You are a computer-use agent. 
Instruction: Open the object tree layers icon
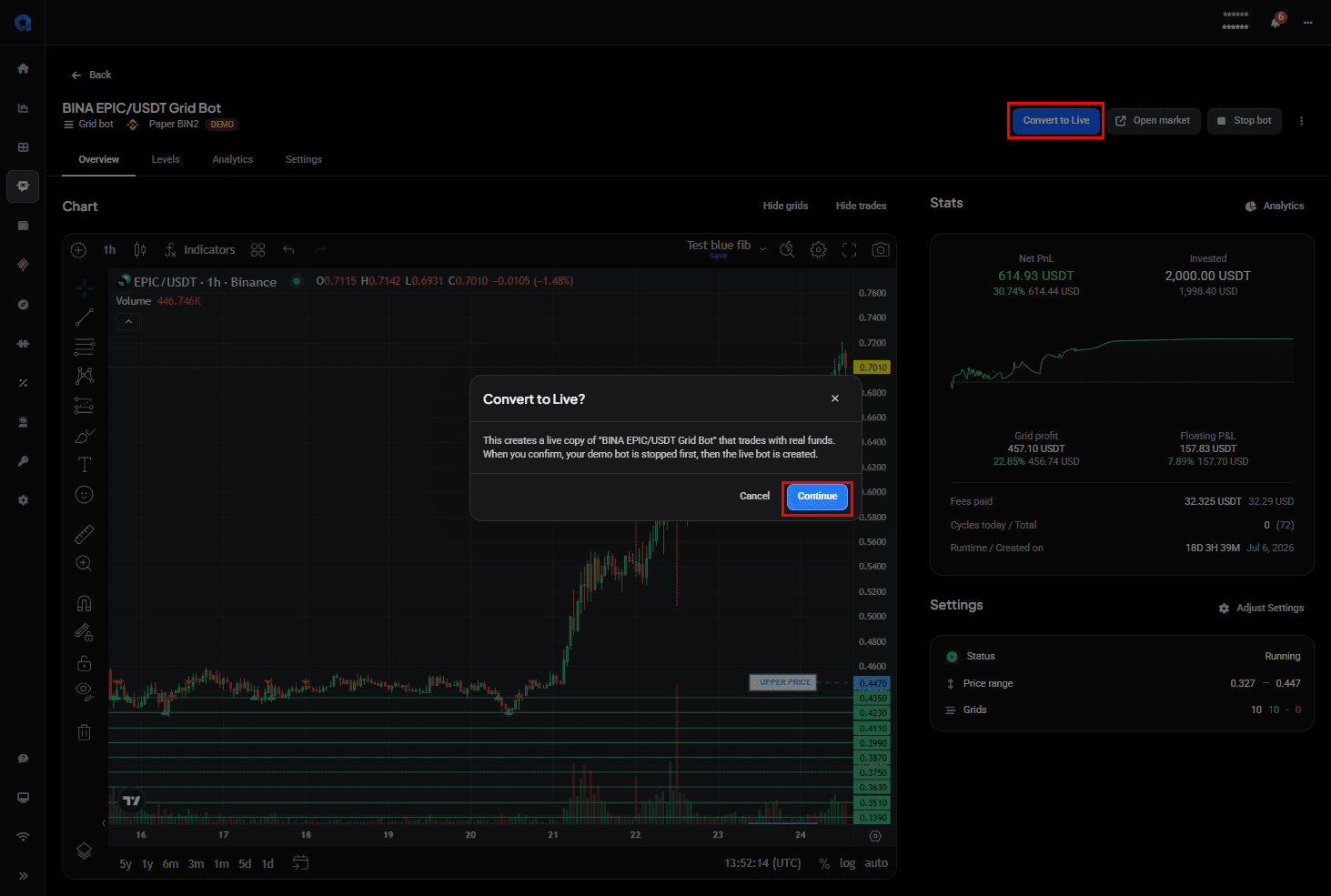85,851
